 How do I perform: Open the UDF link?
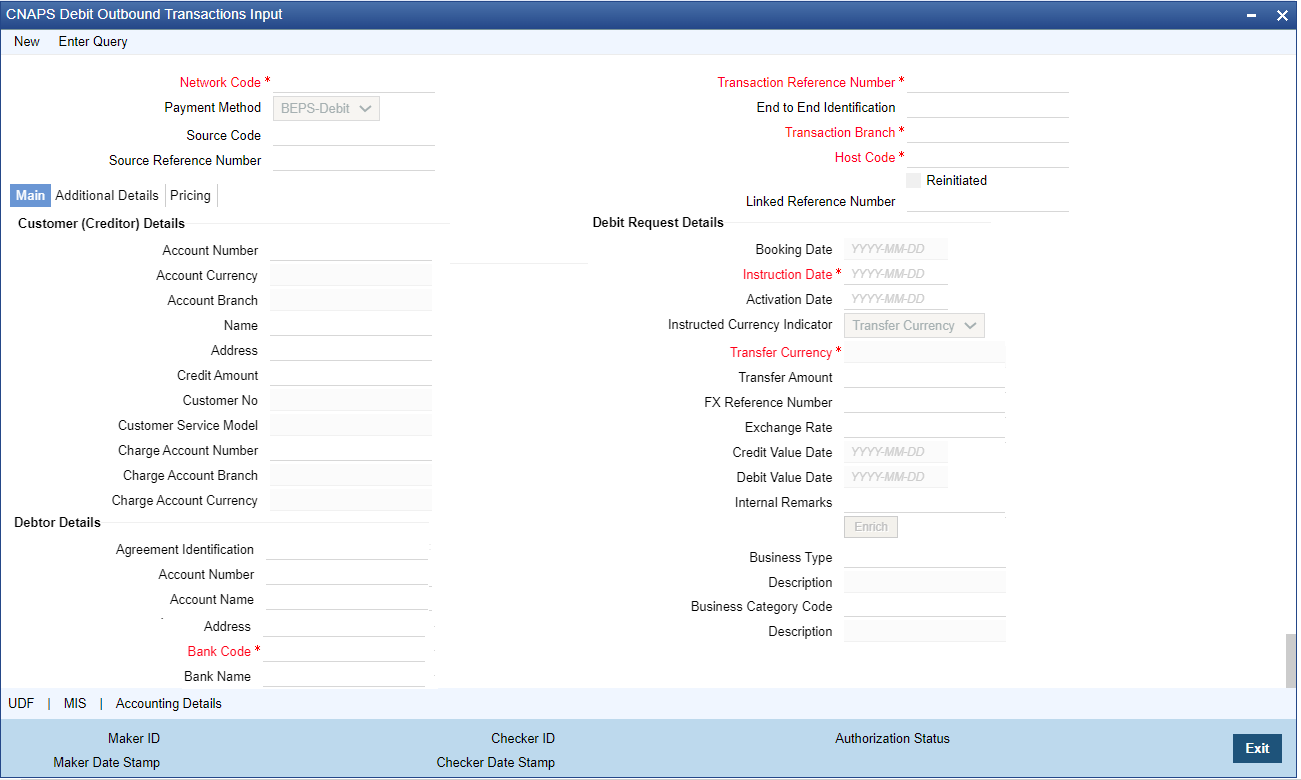[x=21, y=703]
